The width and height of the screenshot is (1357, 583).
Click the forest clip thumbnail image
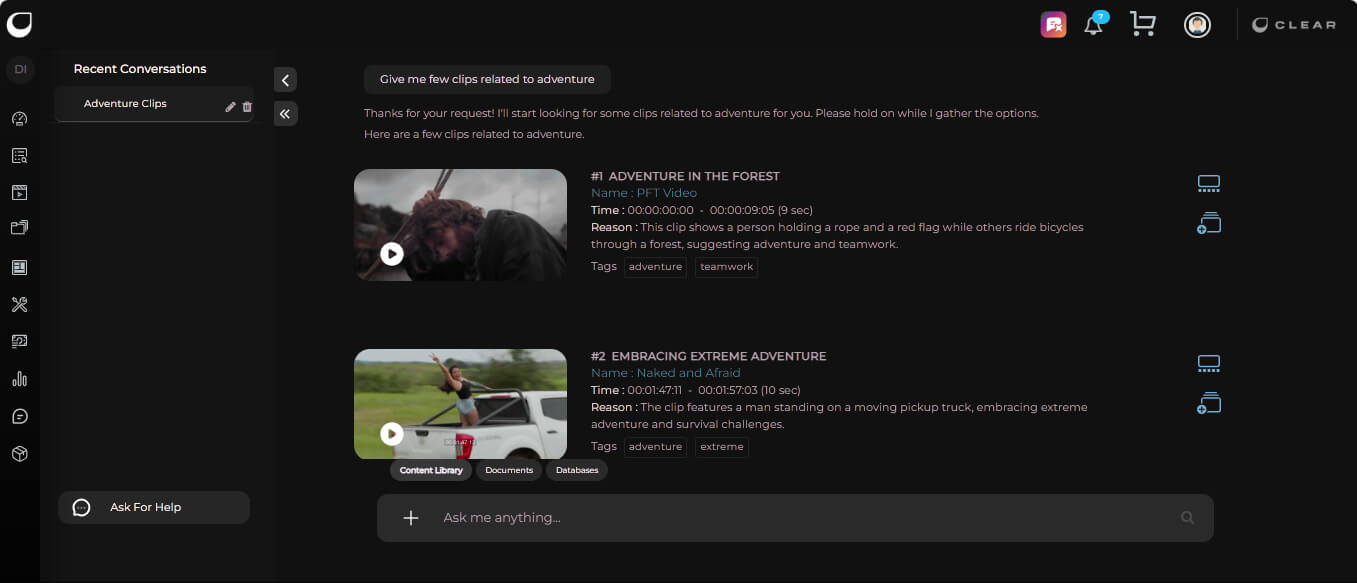pos(460,224)
